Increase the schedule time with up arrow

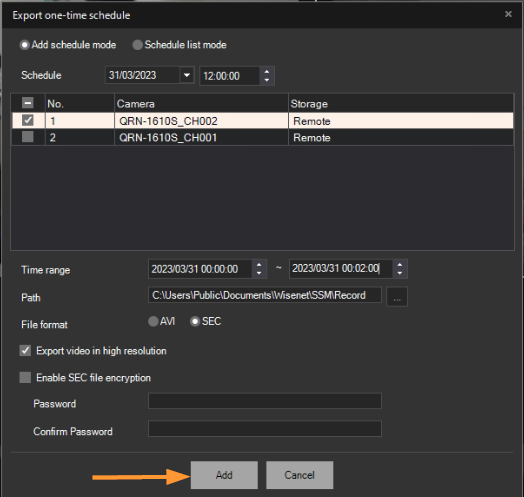(266, 72)
